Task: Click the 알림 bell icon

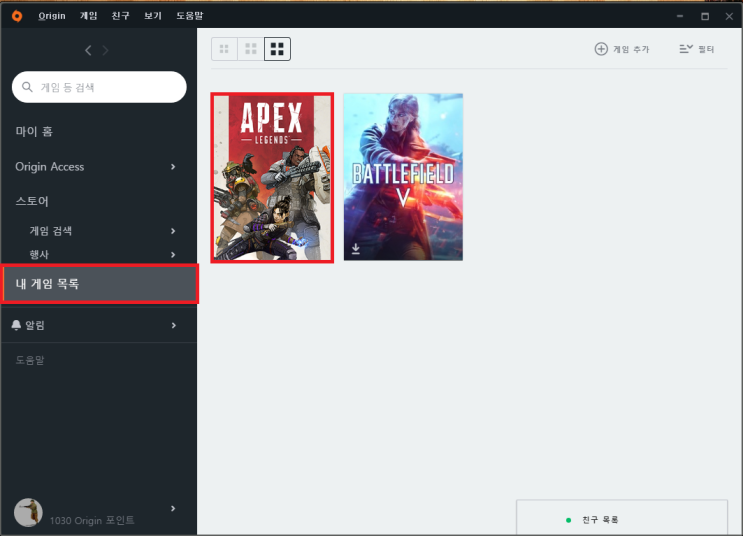Action: (x=16, y=325)
